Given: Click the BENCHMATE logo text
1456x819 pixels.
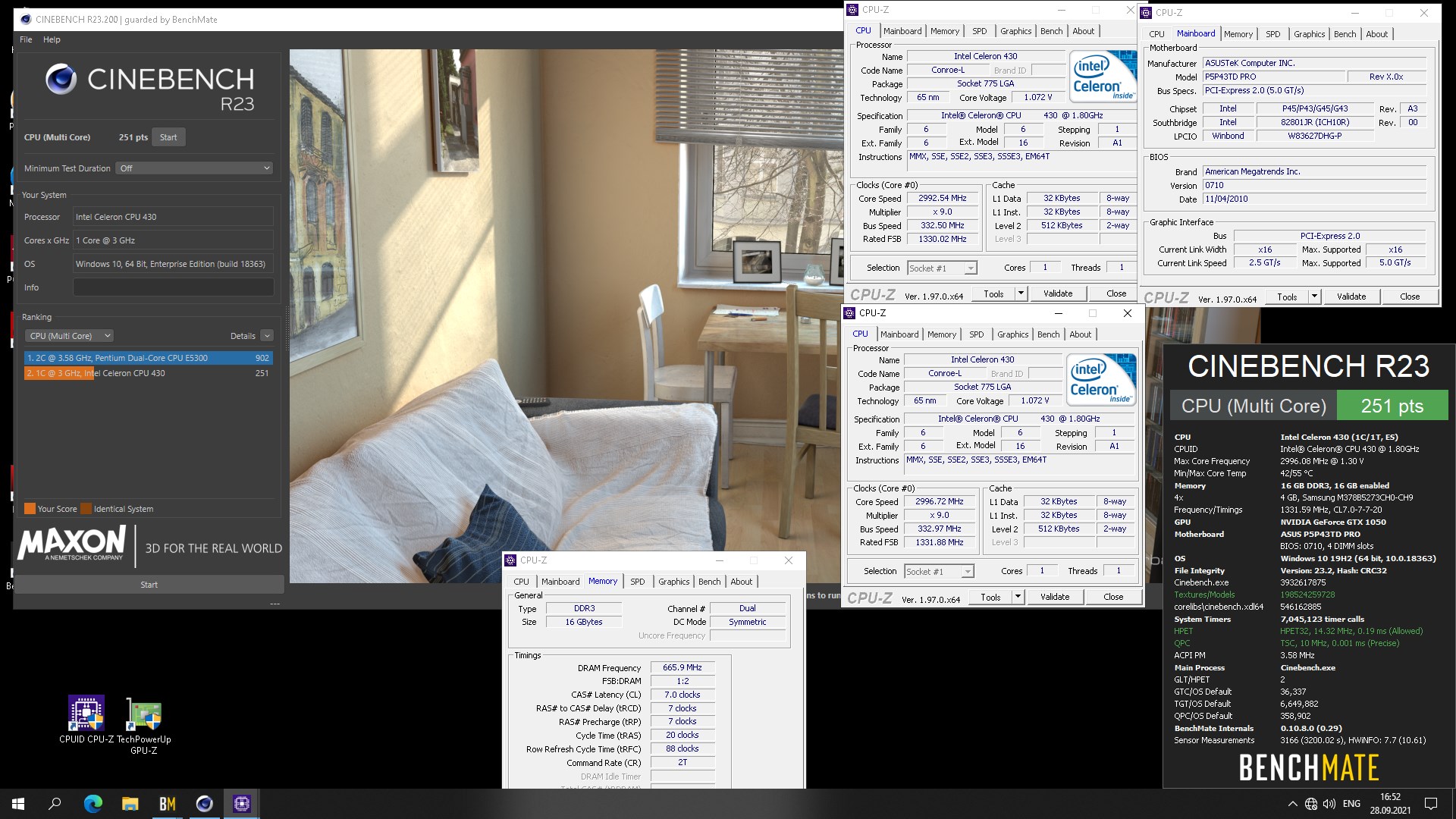Looking at the screenshot, I should tap(1309, 768).
